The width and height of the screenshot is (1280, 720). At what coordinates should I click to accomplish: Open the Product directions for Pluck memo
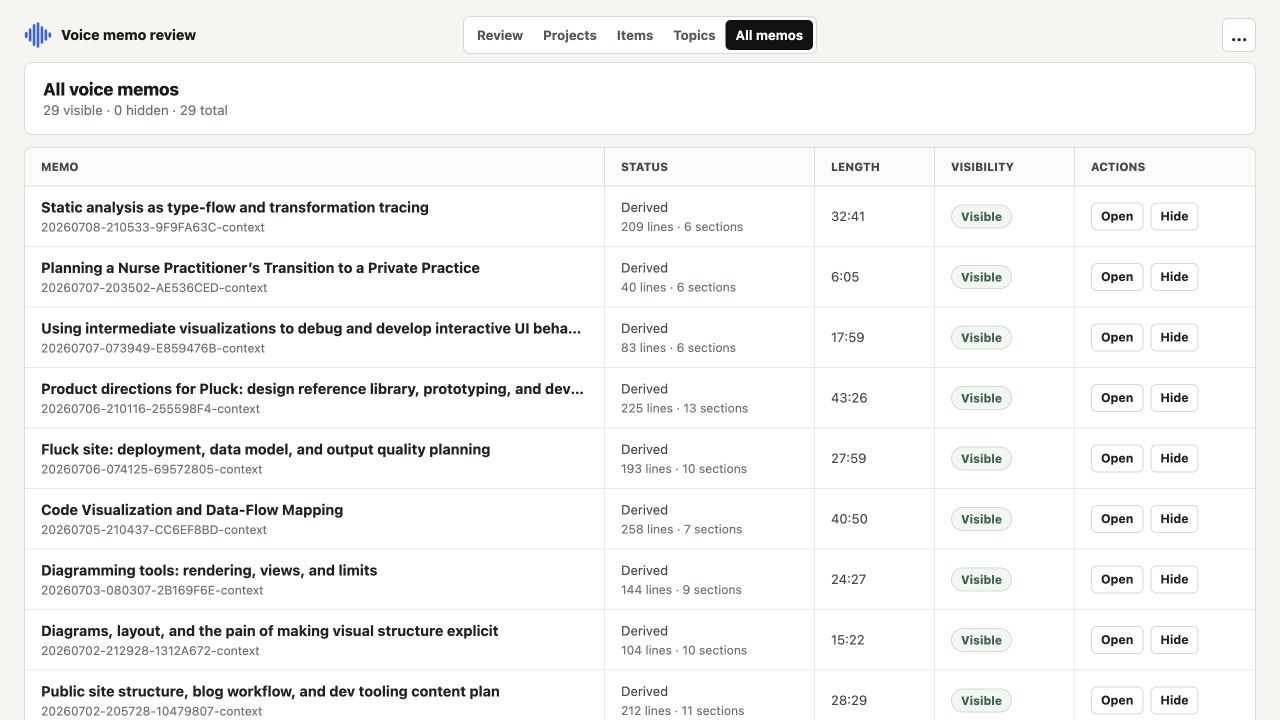tap(1117, 398)
